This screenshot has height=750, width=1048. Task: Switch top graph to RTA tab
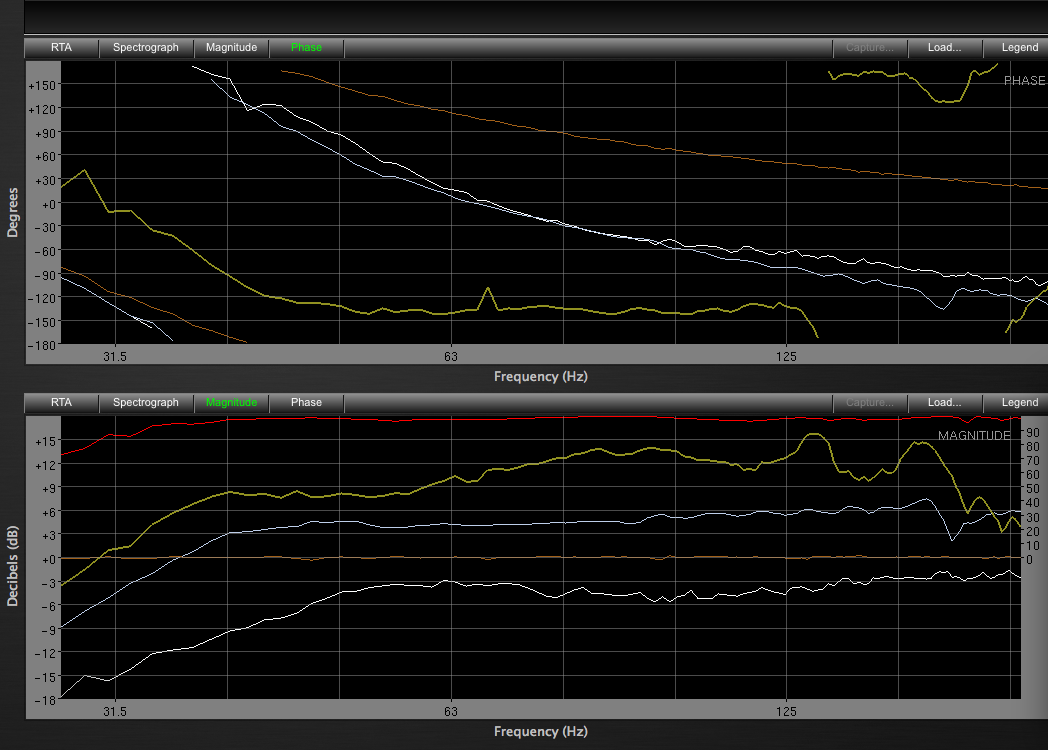[x=61, y=47]
